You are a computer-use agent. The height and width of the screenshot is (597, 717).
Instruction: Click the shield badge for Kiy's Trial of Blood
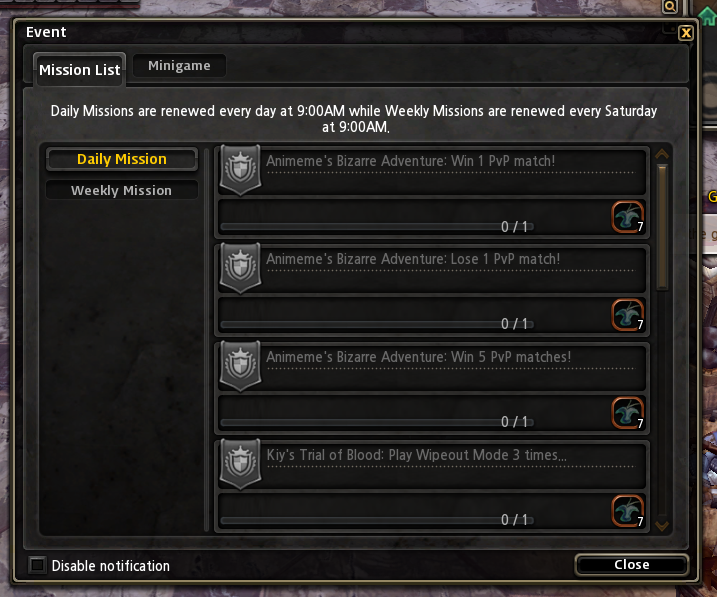tap(241, 464)
